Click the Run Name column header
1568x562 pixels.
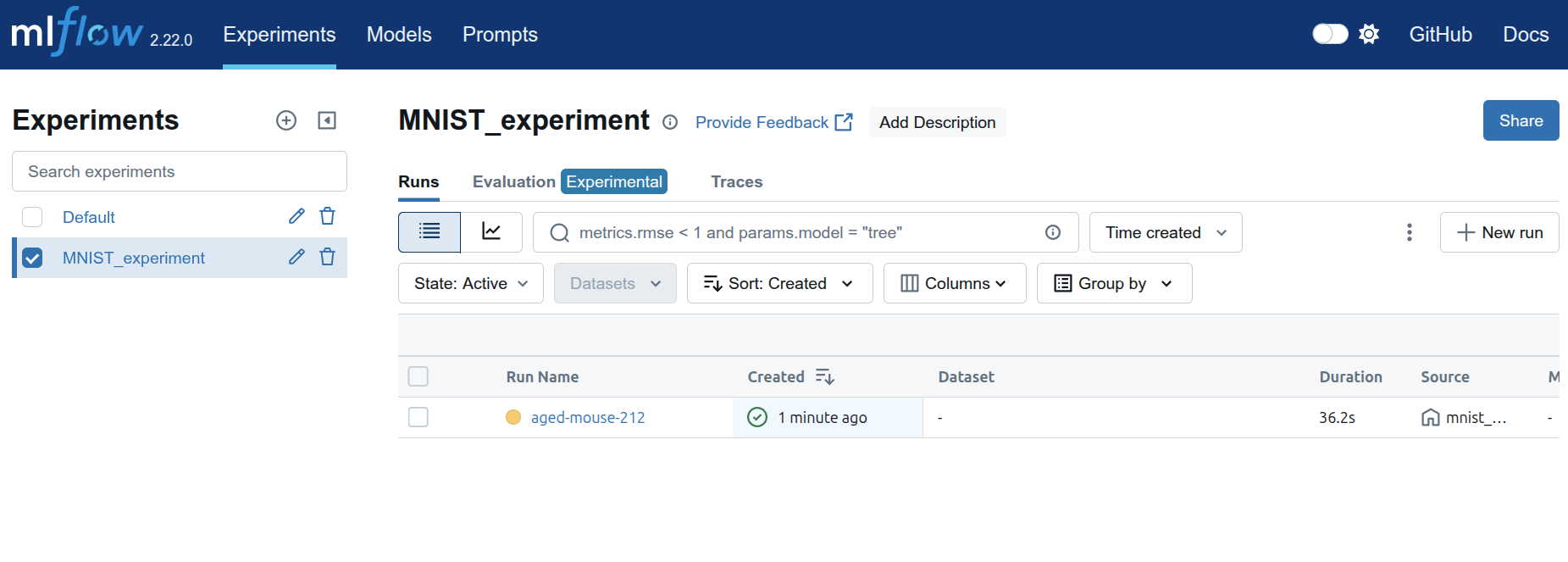542,376
